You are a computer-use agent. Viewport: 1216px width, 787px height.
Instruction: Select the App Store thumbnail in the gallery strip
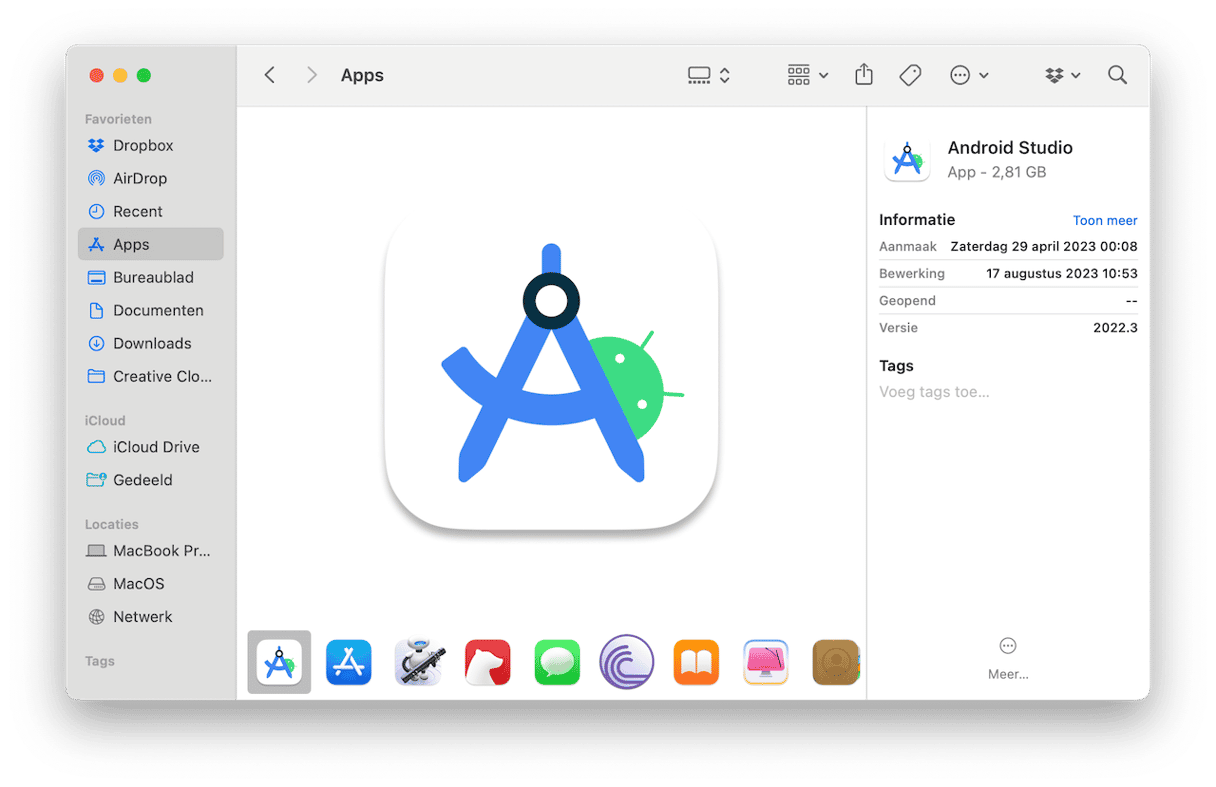348,662
